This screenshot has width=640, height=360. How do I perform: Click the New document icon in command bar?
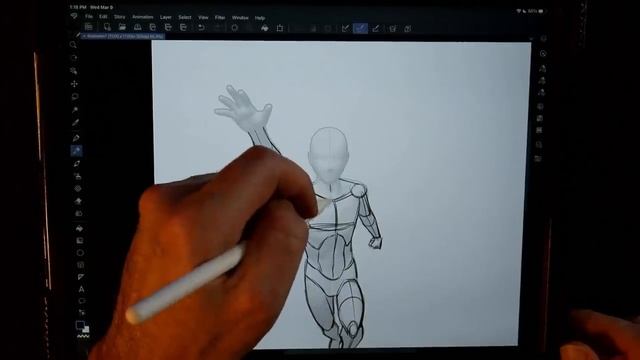click(x=107, y=27)
